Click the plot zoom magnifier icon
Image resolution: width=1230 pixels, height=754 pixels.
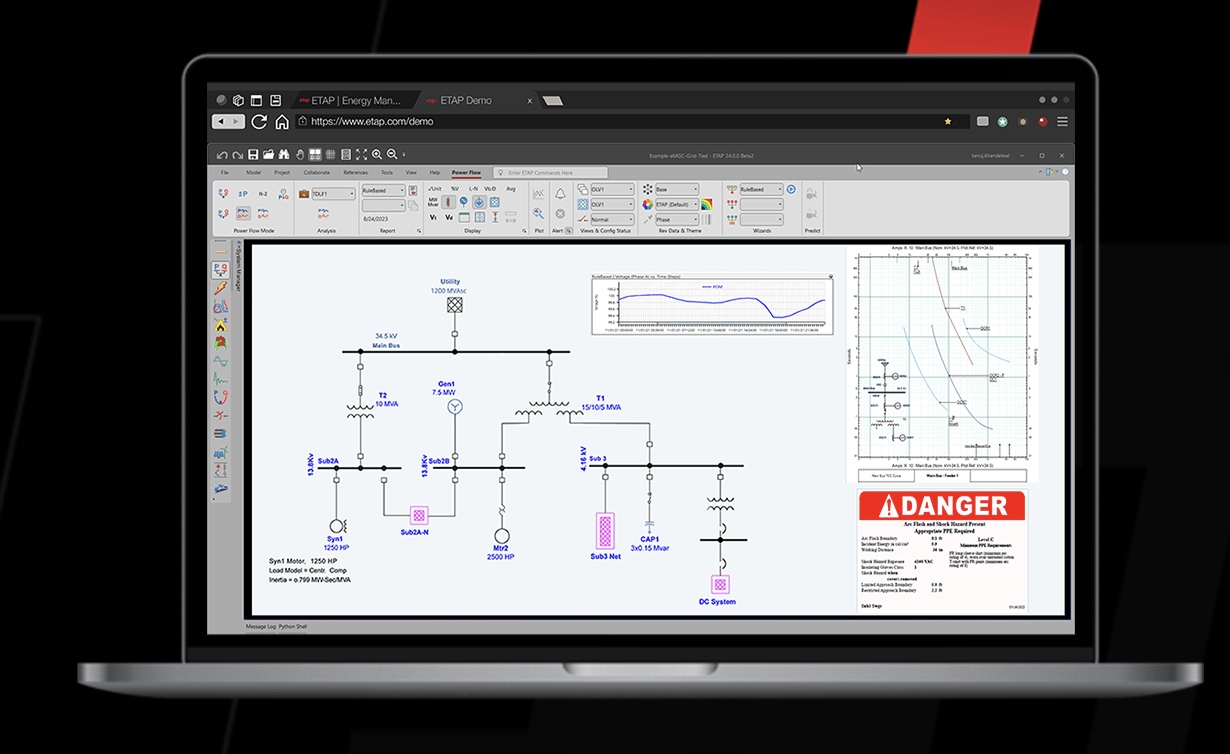(x=538, y=212)
